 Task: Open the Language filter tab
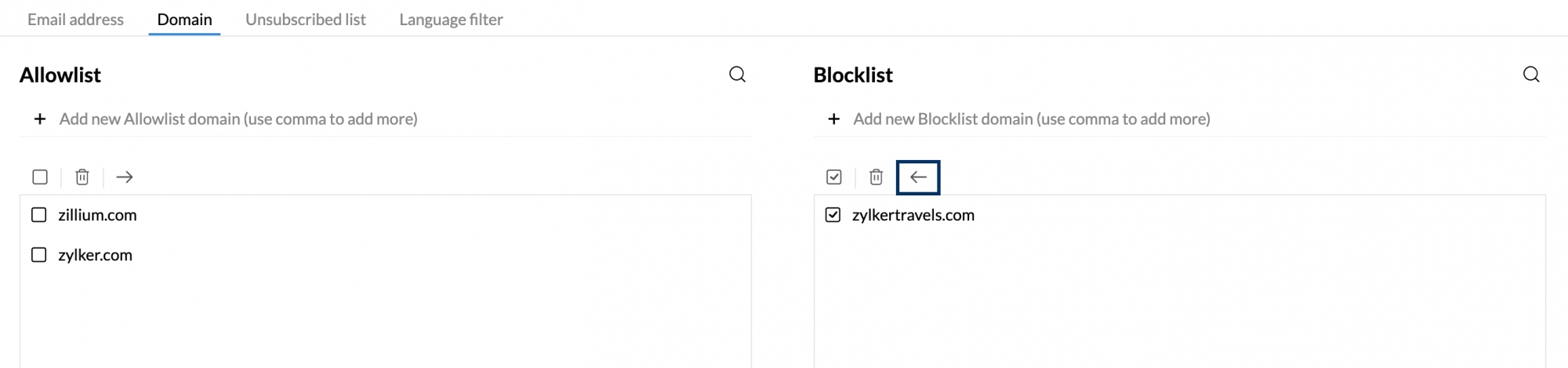(x=451, y=20)
